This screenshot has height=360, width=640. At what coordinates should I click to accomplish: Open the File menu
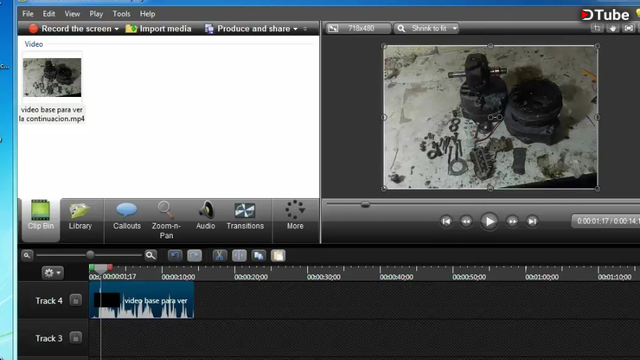tap(28, 14)
